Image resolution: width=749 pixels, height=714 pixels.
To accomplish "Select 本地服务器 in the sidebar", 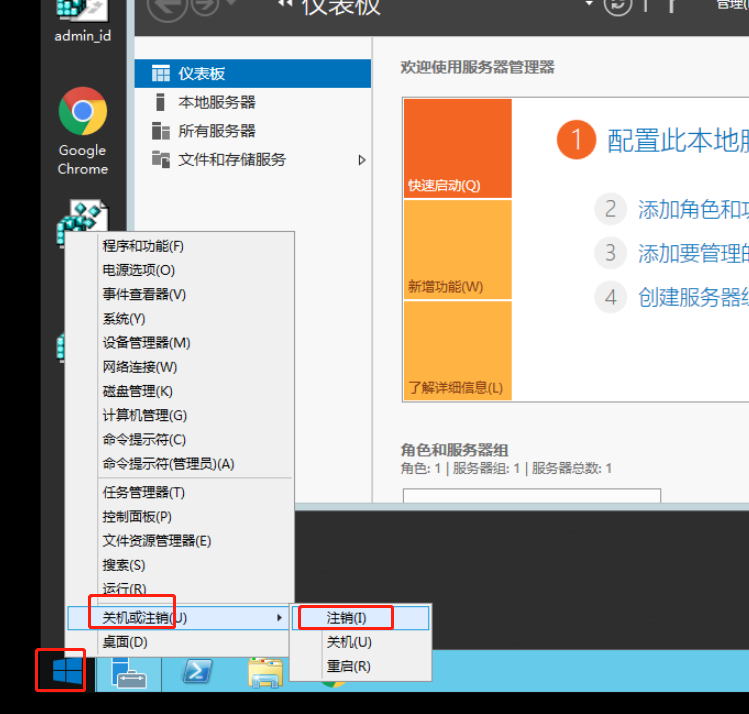I will pyautogui.click(x=216, y=102).
